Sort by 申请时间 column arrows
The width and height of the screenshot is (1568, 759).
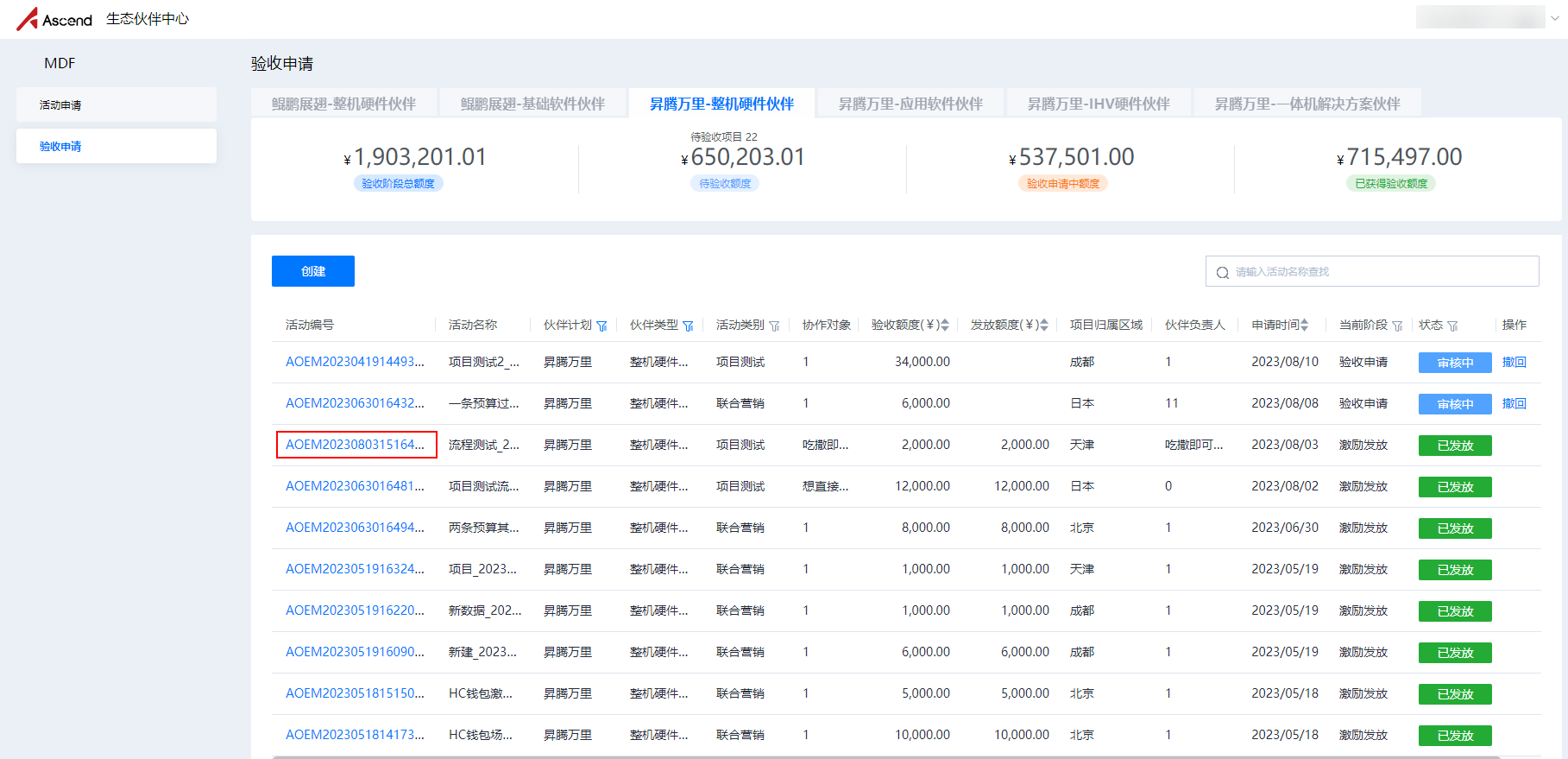[1305, 325]
